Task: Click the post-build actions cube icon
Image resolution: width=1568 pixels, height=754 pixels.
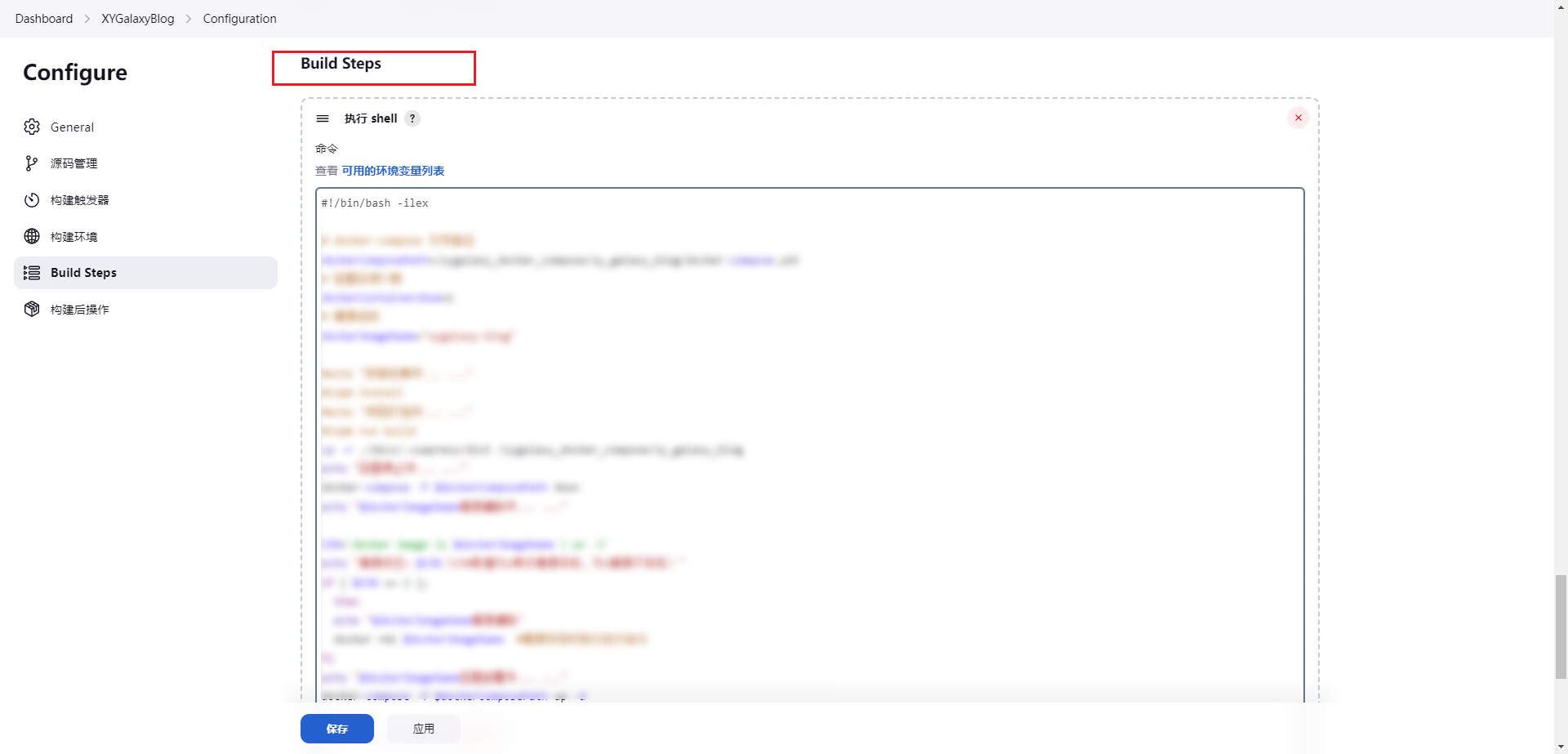Action: tap(32, 309)
